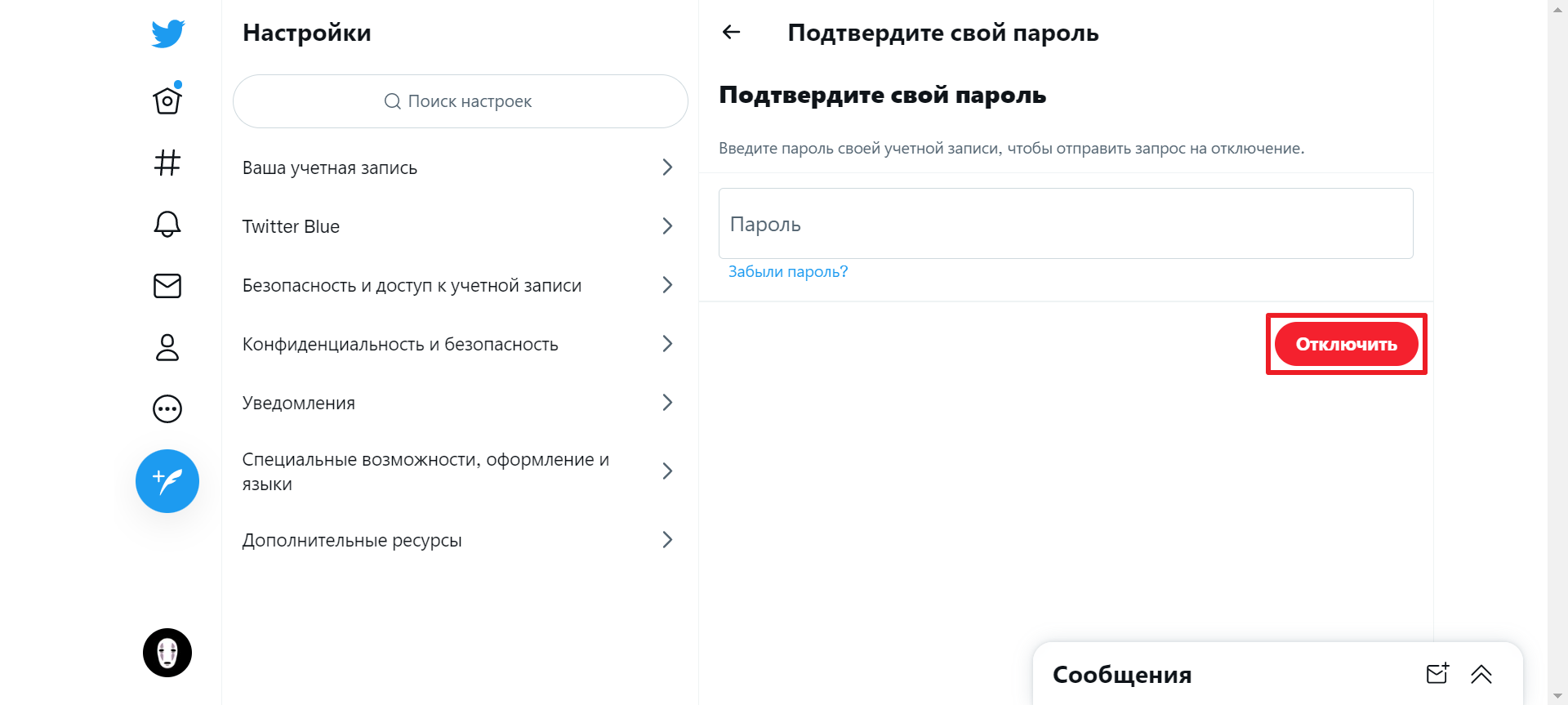Click the More options three-dots icon
Viewport: 1568px width, 705px height.
(x=167, y=409)
